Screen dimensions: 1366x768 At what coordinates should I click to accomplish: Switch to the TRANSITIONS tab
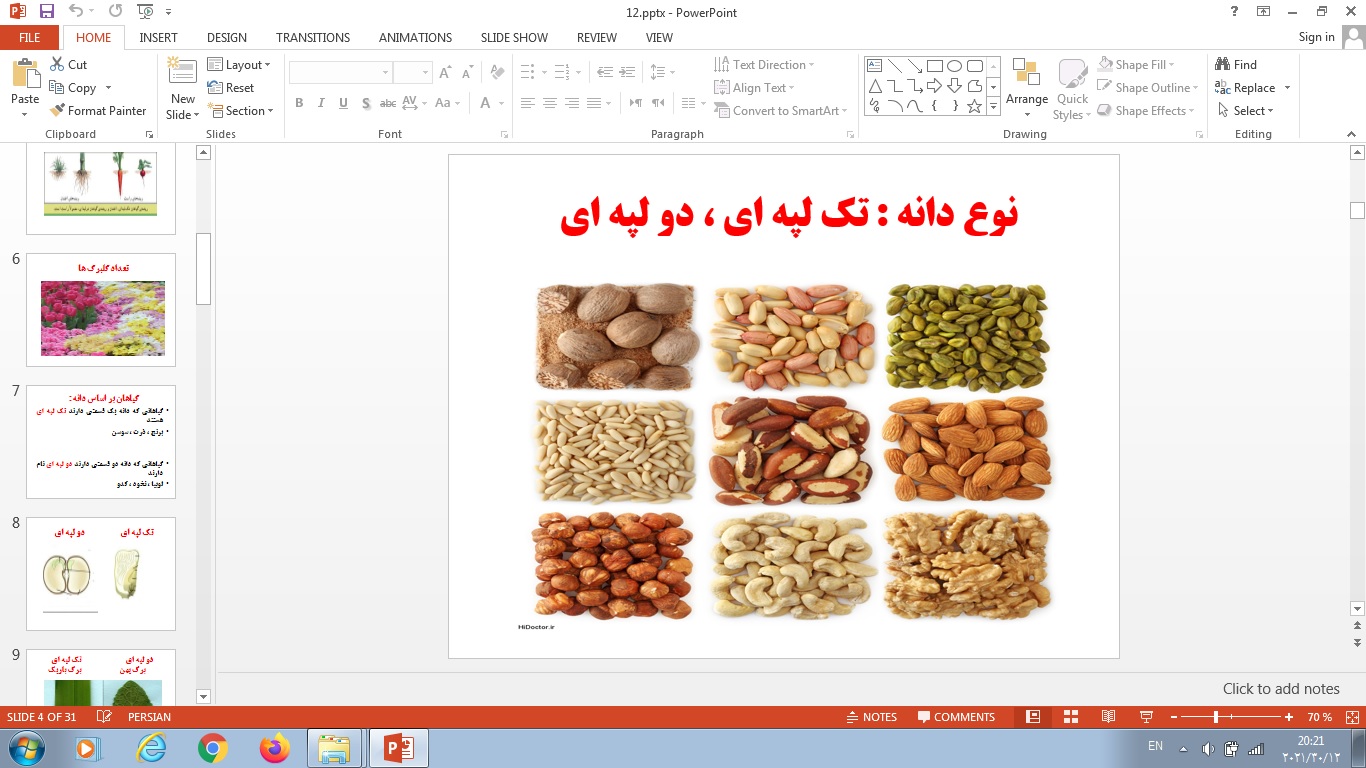coord(313,37)
